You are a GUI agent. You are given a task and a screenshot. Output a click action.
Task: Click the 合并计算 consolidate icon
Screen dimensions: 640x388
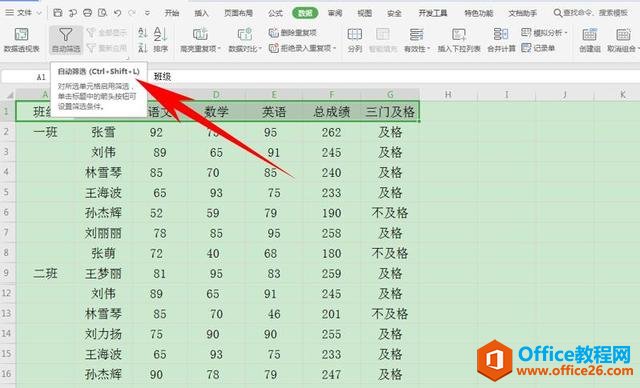(x=501, y=40)
